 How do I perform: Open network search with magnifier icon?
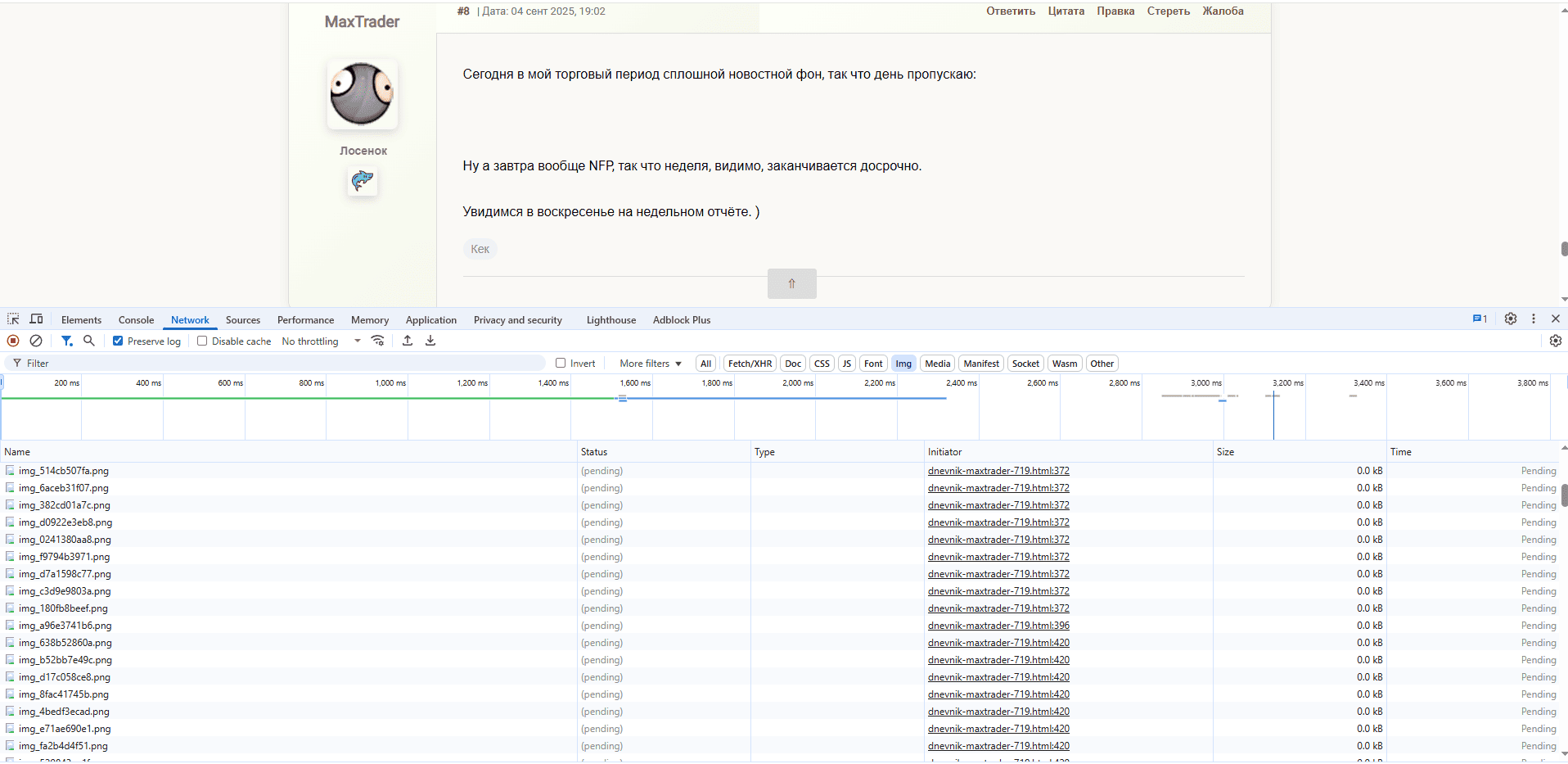(89, 341)
